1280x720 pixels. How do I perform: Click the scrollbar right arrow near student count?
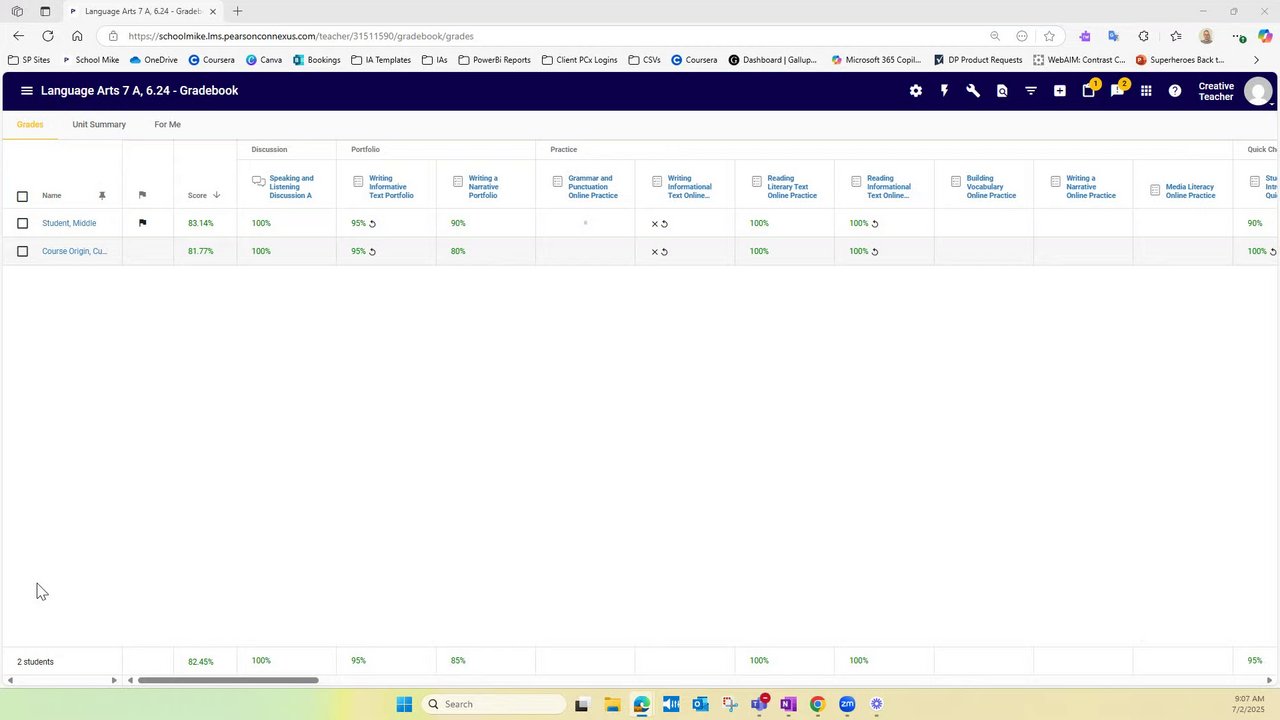click(114, 680)
